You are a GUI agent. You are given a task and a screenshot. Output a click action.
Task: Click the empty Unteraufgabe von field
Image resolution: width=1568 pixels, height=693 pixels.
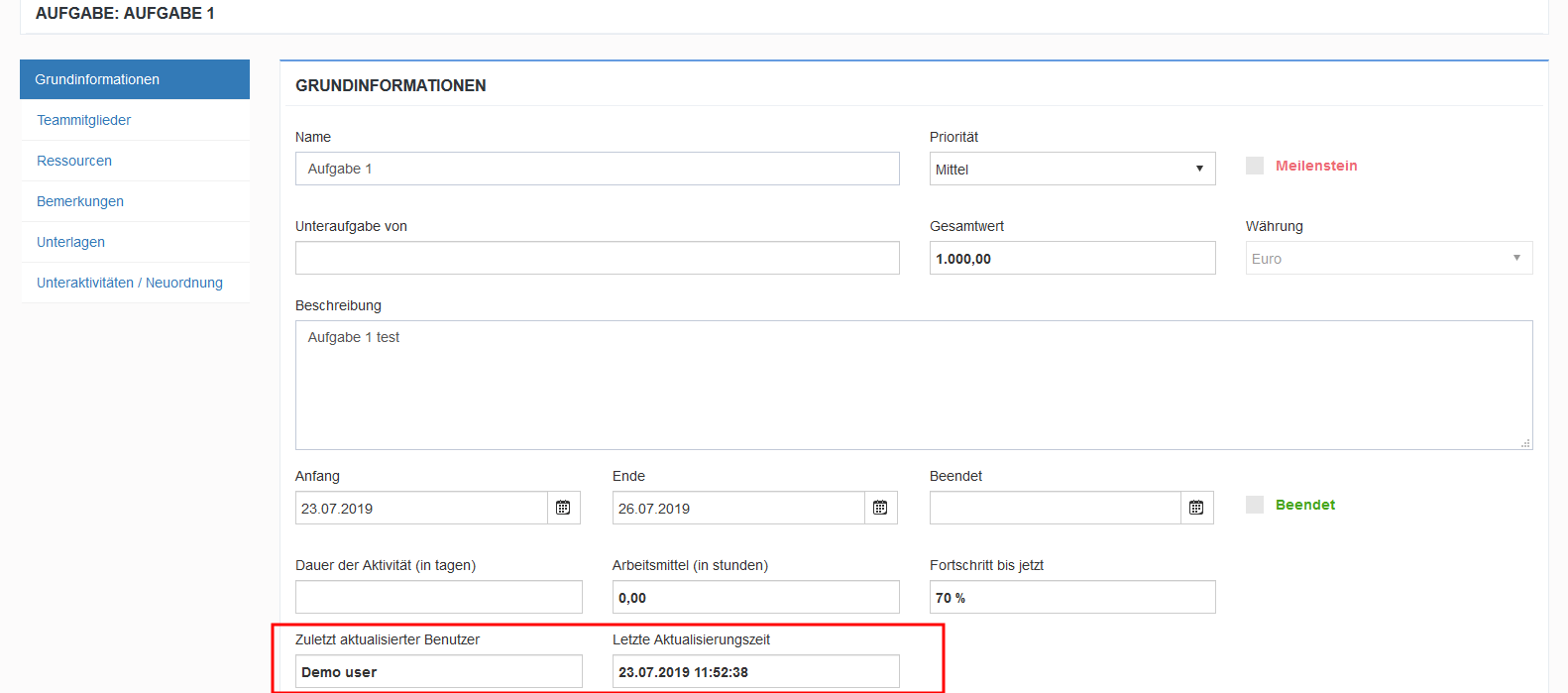click(598, 258)
